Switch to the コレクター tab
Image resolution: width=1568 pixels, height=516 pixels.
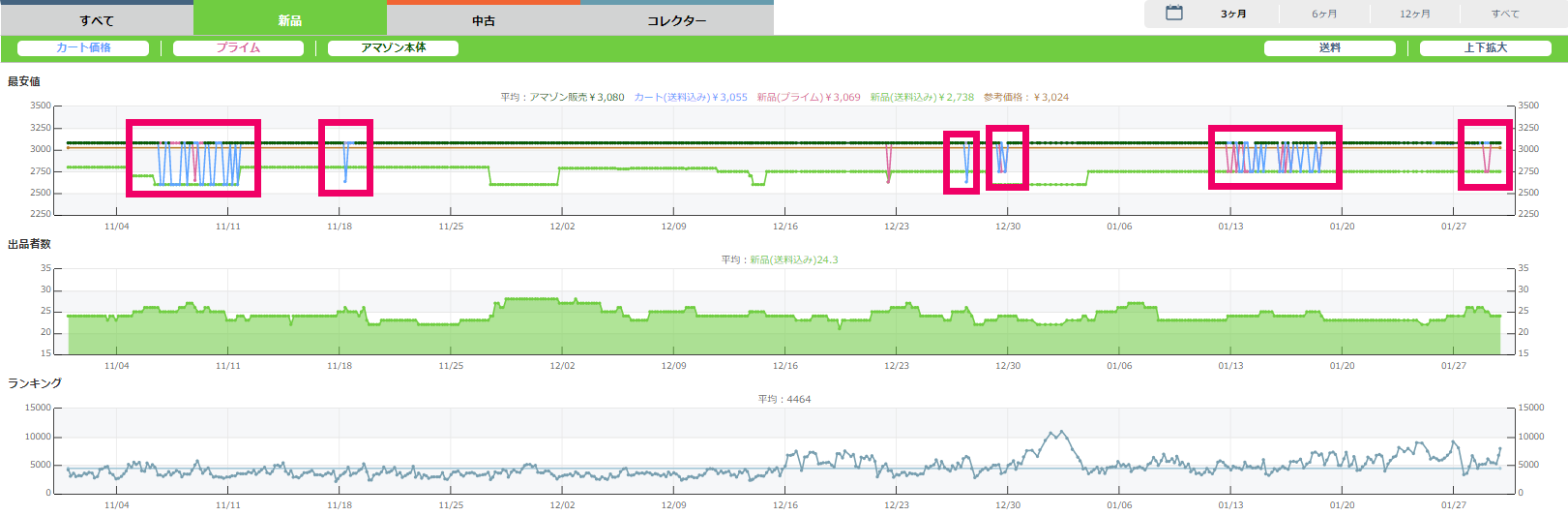pos(677,20)
